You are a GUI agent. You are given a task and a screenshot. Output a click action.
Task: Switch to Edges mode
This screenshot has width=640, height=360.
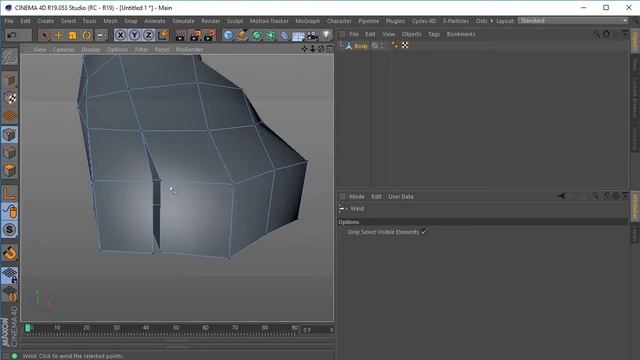(9, 152)
